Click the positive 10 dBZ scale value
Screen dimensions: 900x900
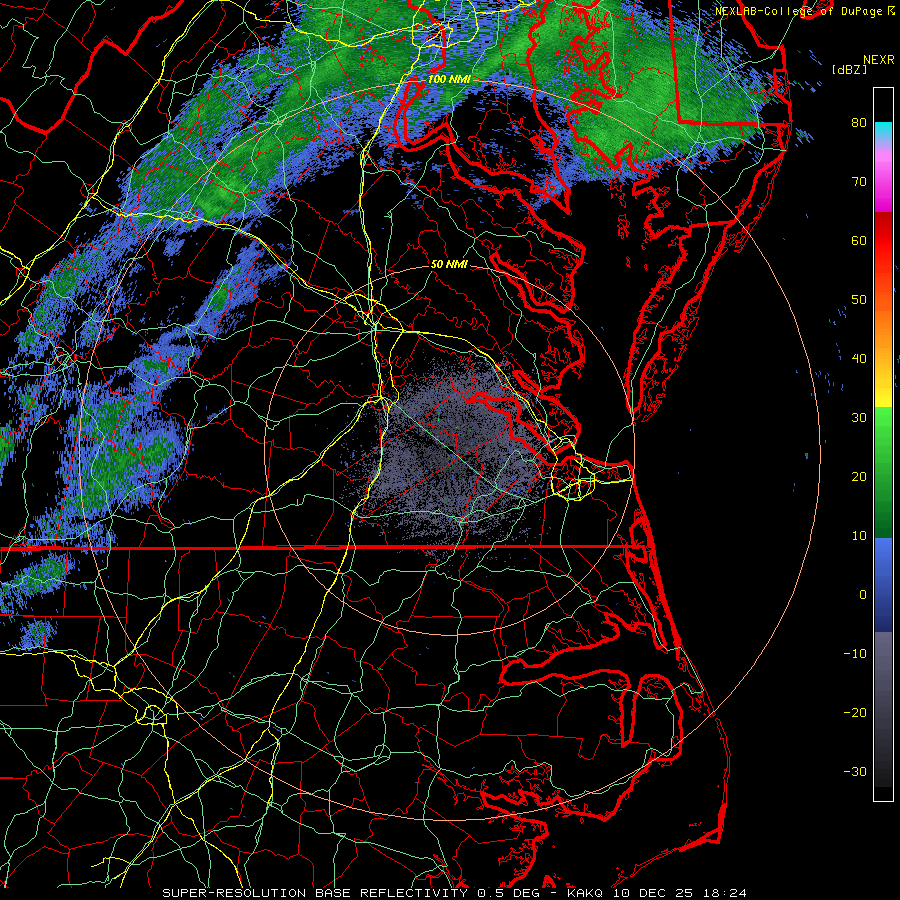(859, 536)
